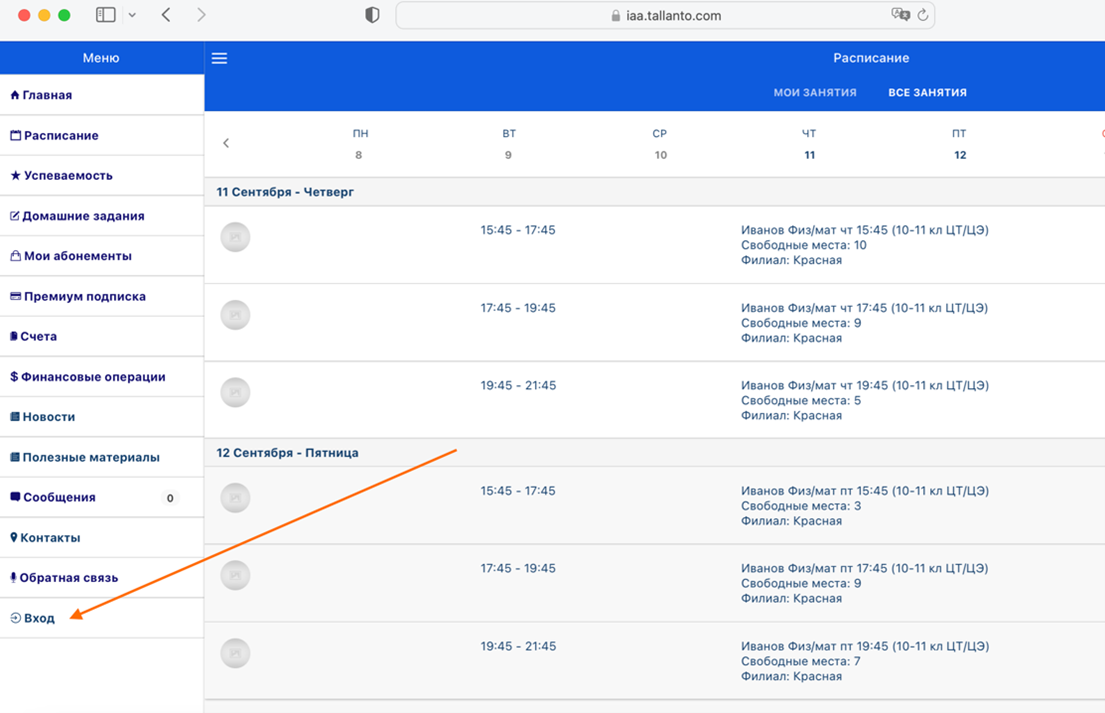Open Финансовые операции menu item
The height and width of the screenshot is (713, 1105).
pos(92,377)
